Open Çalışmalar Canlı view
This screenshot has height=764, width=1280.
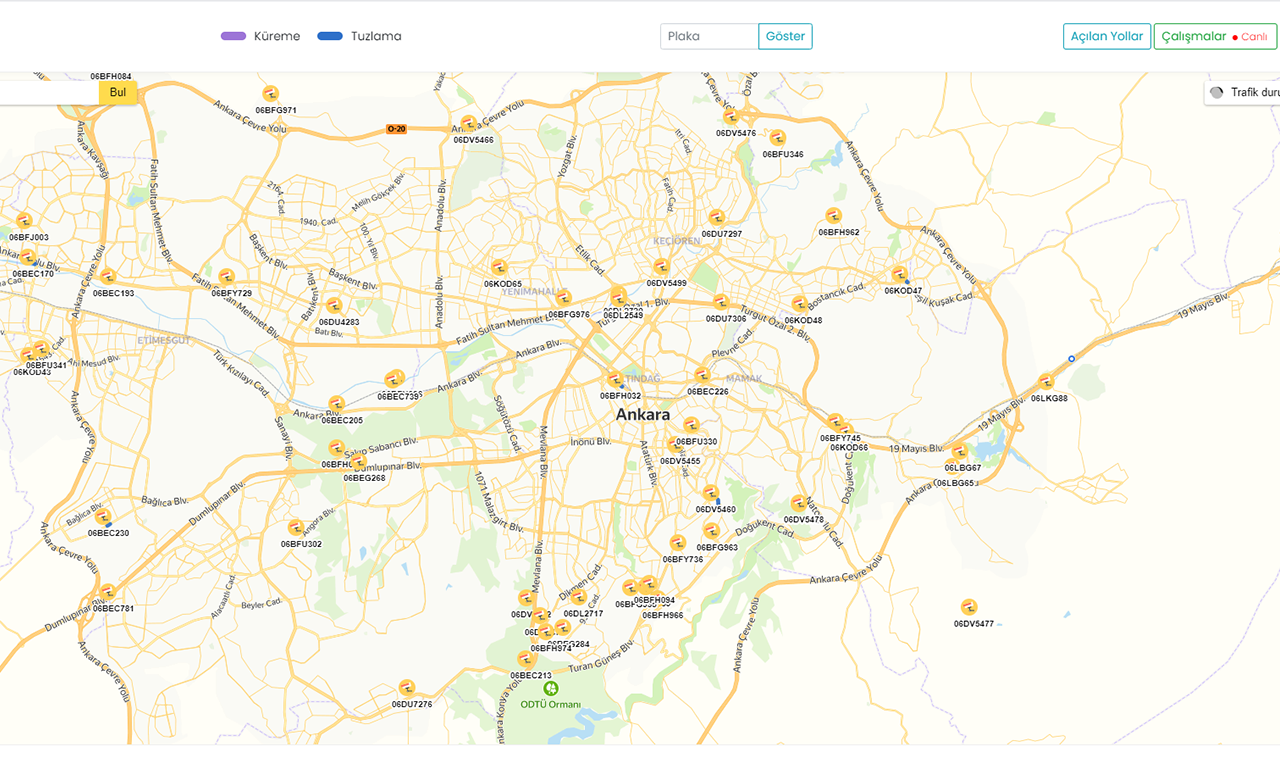pyautogui.click(x=1215, y=36)
